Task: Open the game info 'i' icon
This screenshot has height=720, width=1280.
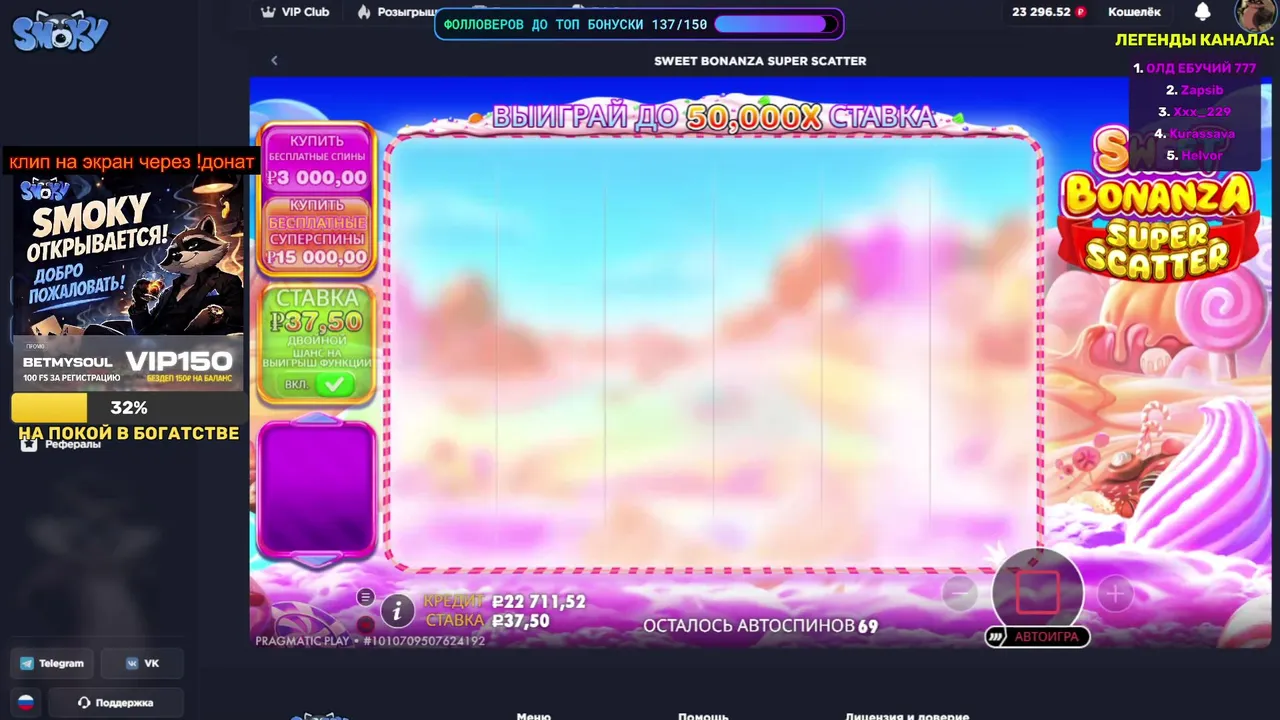Action: tap(398, 610)
